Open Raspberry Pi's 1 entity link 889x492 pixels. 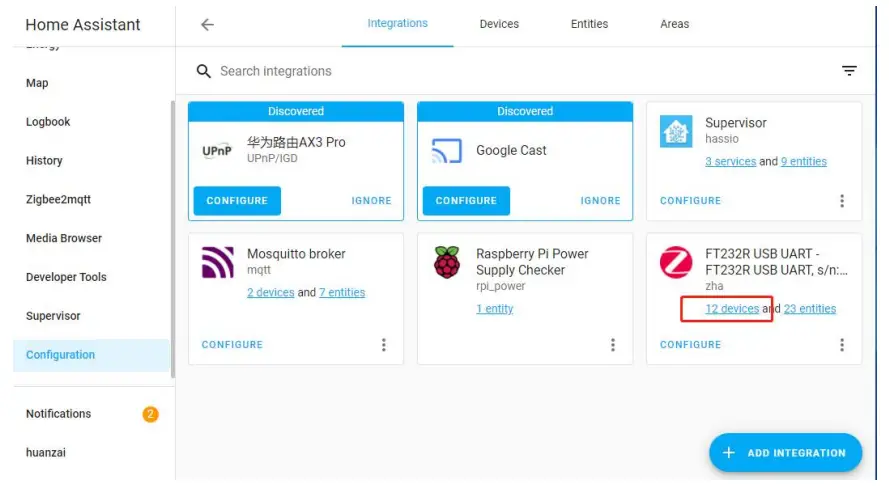(x=494, y=309)
